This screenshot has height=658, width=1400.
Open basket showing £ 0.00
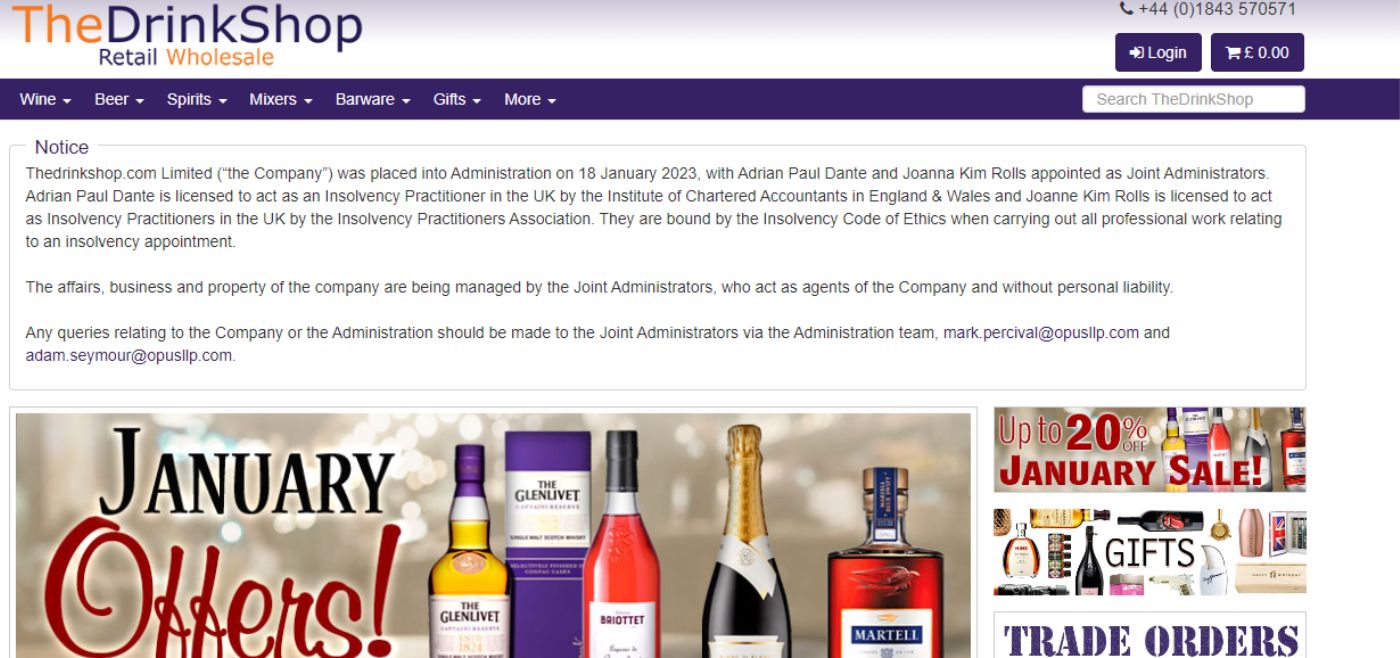[x=1257, y=53]
